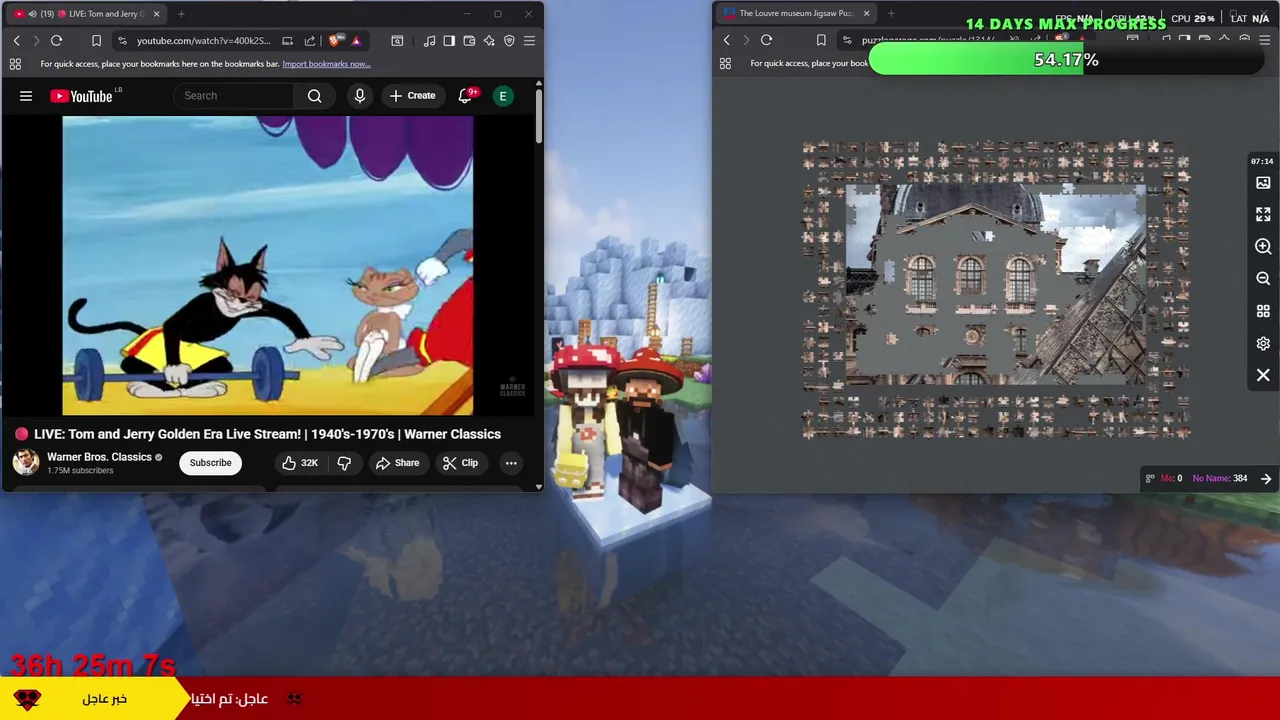Open new tab in YouTube window

181,14
